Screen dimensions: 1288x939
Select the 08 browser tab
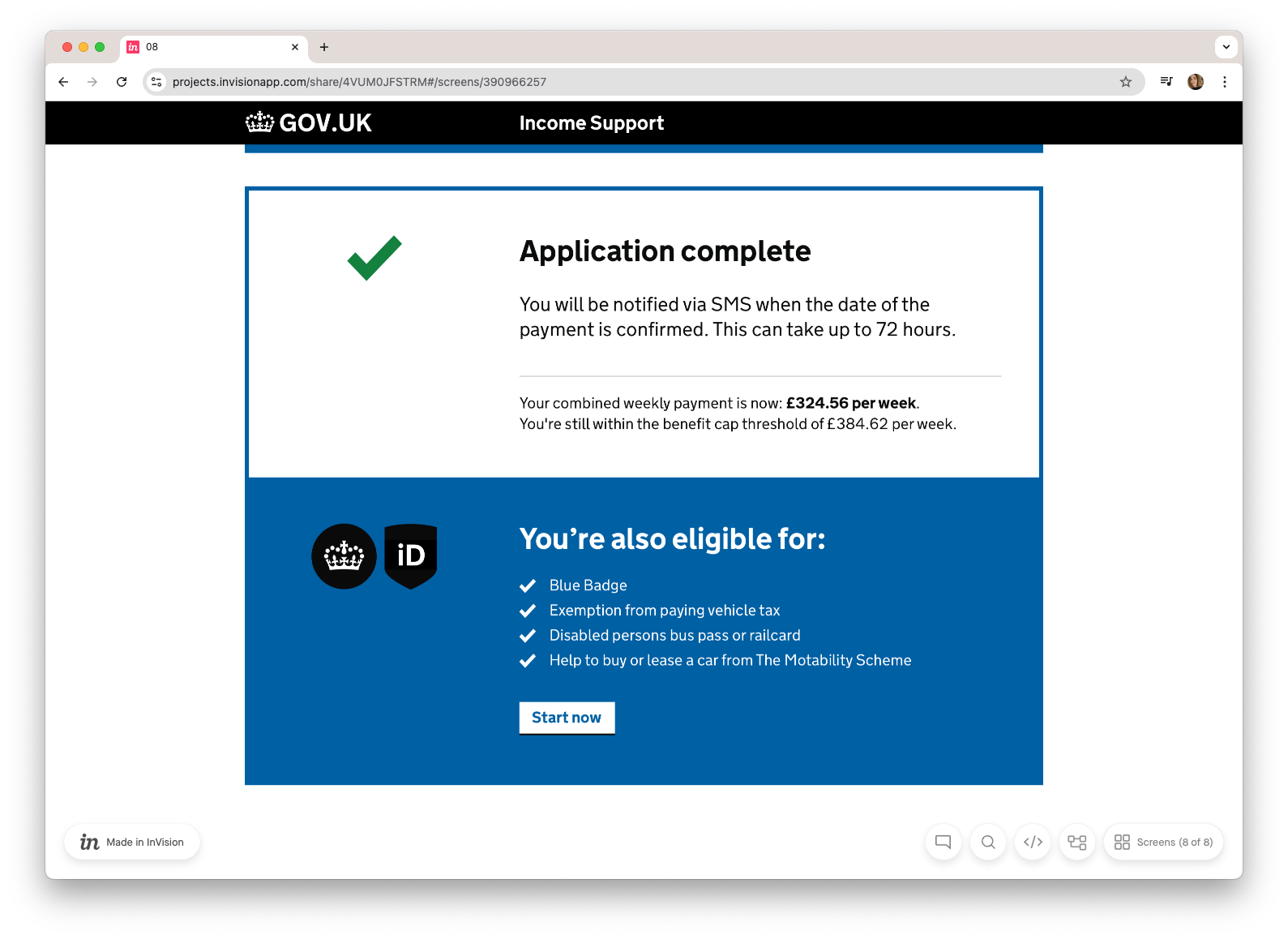click(214, 47)
